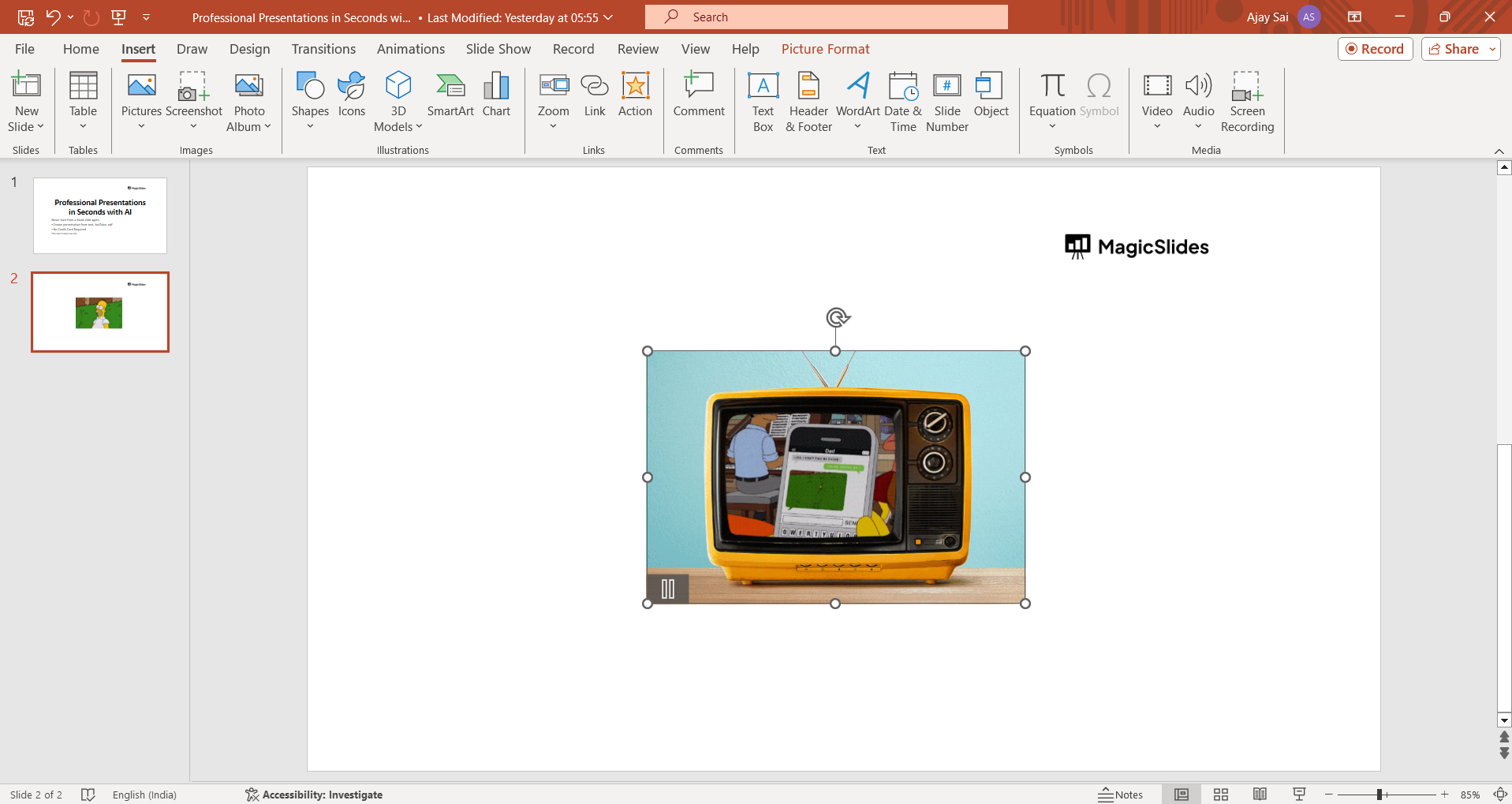Add a Comment to the slide
The image size is (1512, 804).
[699, 95]
